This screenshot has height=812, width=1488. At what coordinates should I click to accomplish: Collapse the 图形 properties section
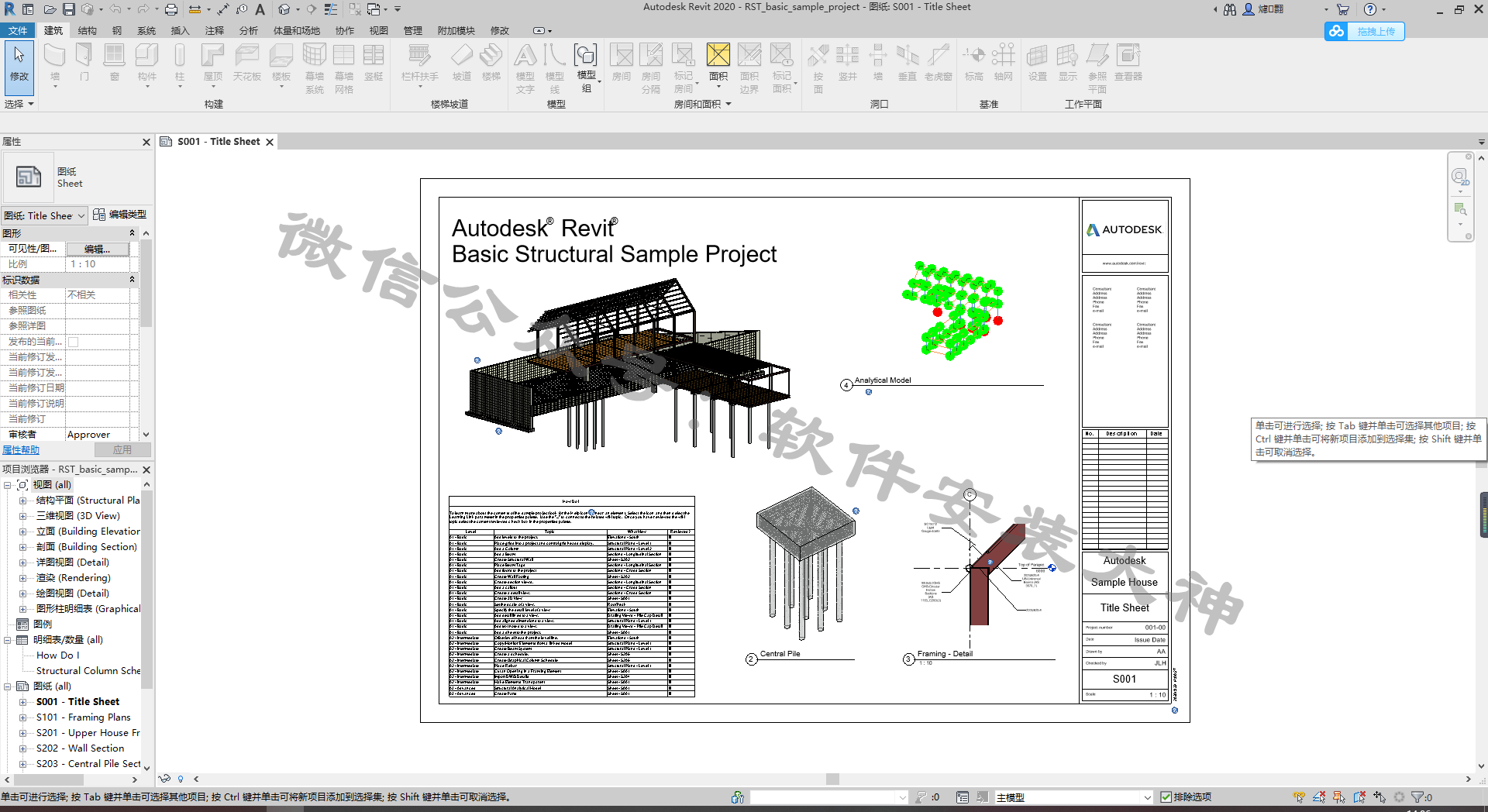[x=132, y=233]
